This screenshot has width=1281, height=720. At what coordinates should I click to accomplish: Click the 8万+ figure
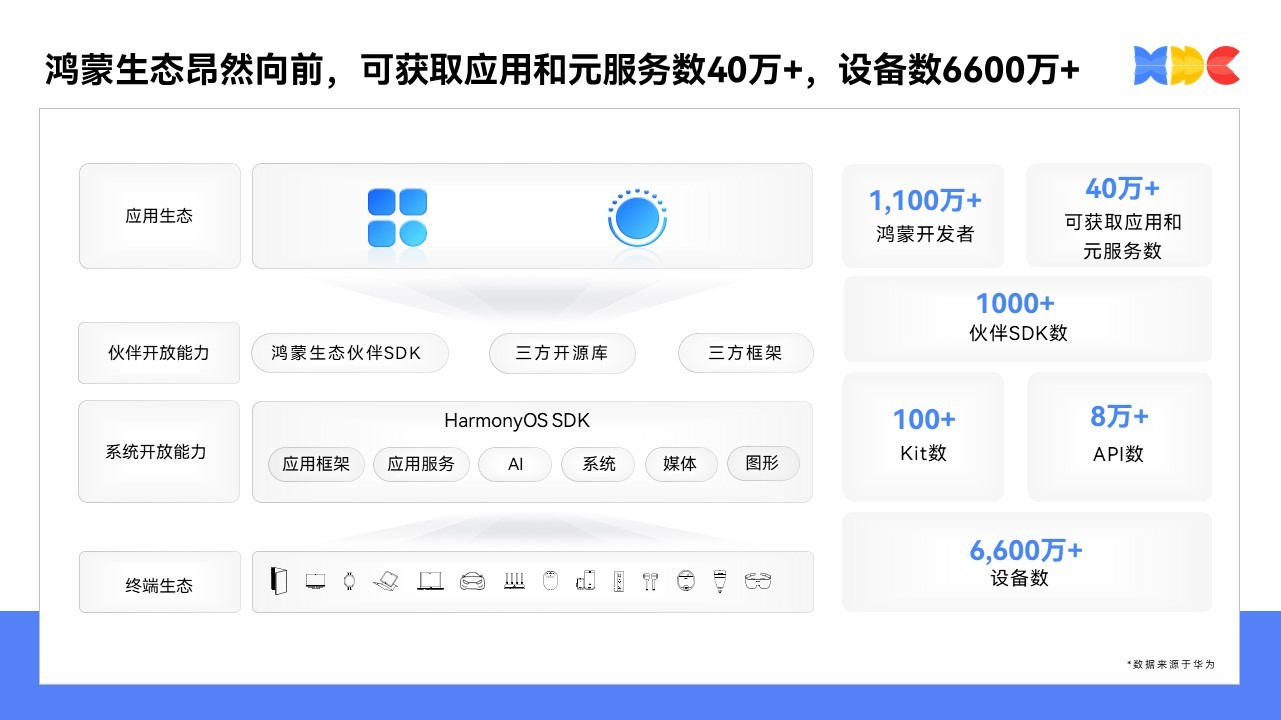coord(1119,416)
